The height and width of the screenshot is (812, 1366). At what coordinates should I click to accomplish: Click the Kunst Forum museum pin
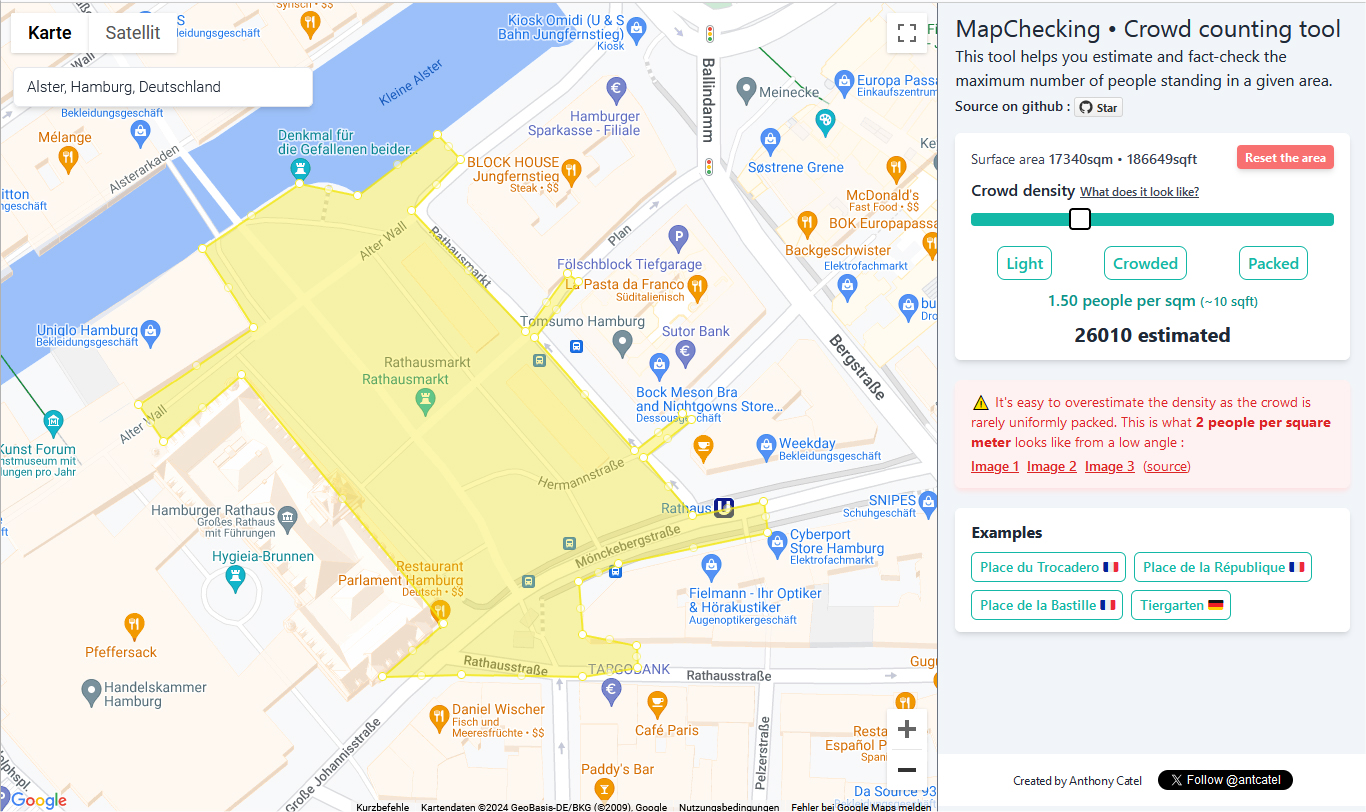(54, 423)
